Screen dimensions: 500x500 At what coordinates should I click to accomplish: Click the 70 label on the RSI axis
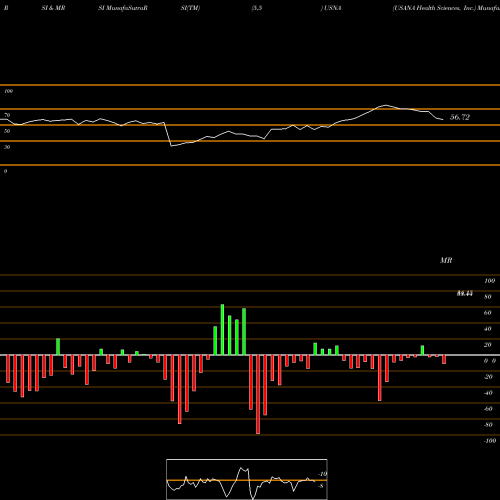7,115
